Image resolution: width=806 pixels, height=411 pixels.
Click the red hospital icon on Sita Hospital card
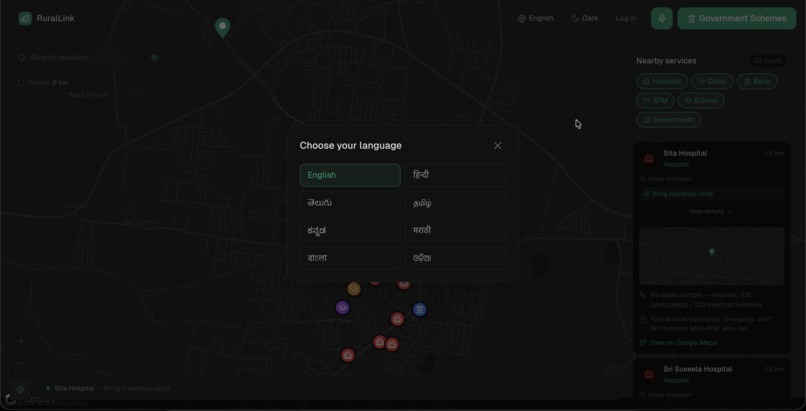point(649,158)
